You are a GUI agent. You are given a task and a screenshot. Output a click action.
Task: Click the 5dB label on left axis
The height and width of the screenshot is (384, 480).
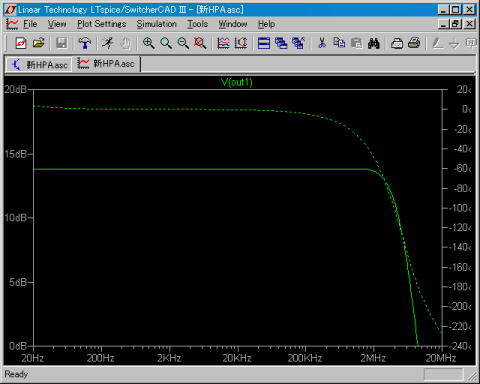(x=18, y=282)
